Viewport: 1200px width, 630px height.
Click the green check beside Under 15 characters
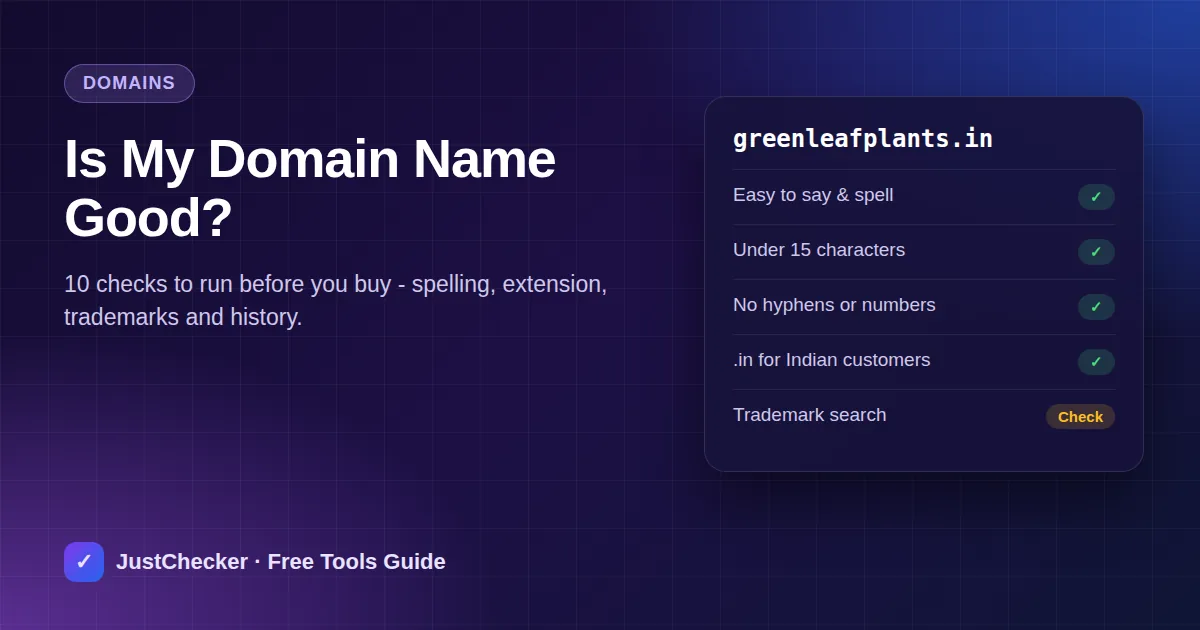pyautogui.click(x=1096, y=252)
